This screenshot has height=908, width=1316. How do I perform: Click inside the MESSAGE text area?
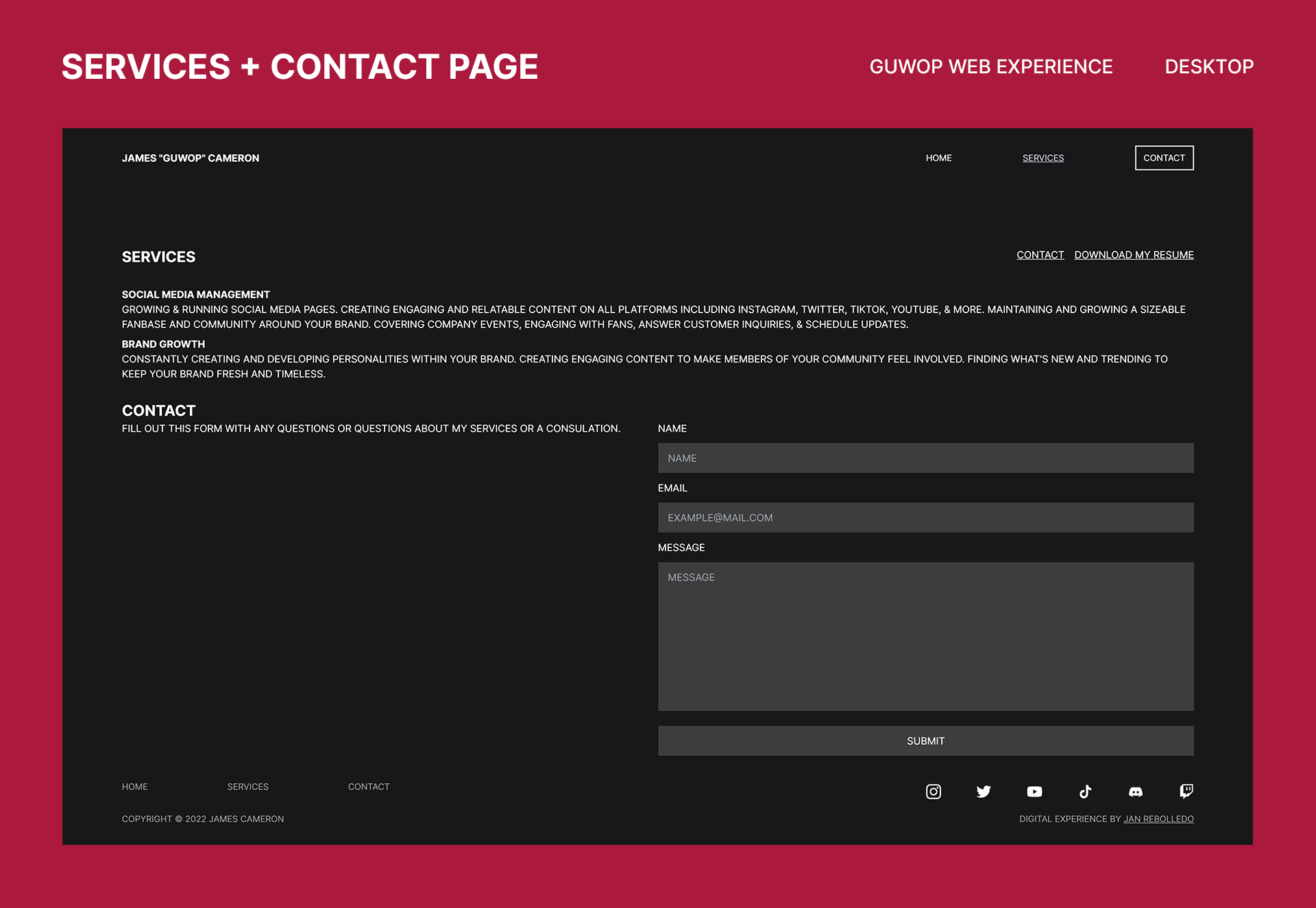point(925,636)
